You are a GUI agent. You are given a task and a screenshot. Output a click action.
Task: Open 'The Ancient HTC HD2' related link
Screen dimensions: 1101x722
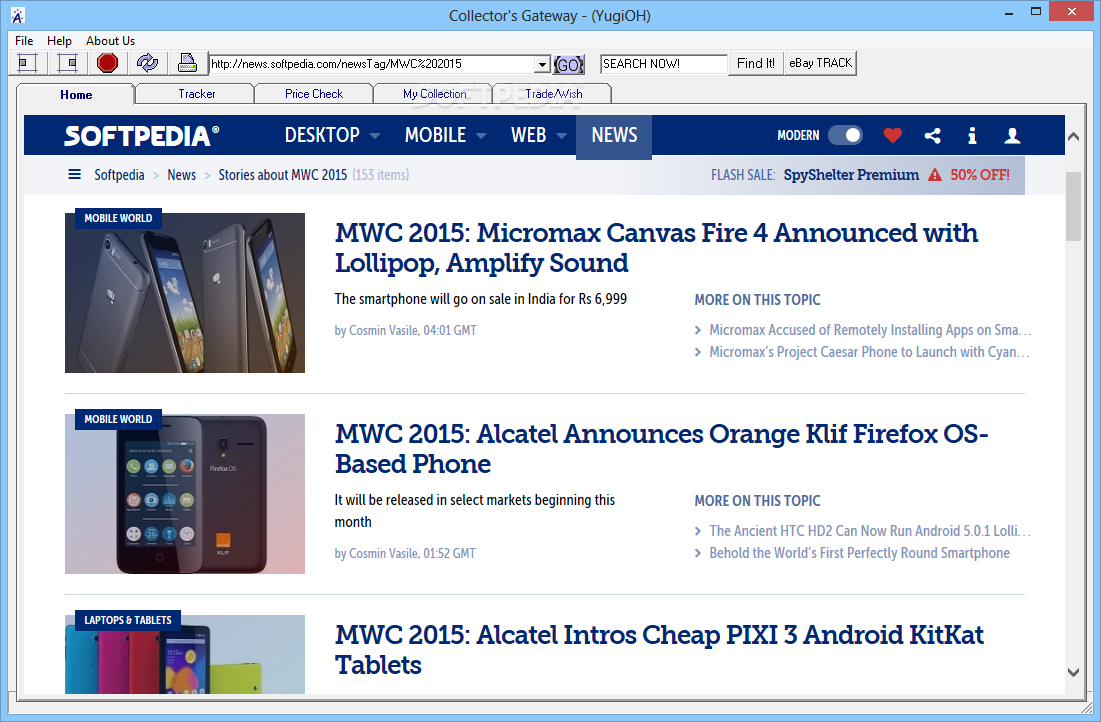point(869,531)
